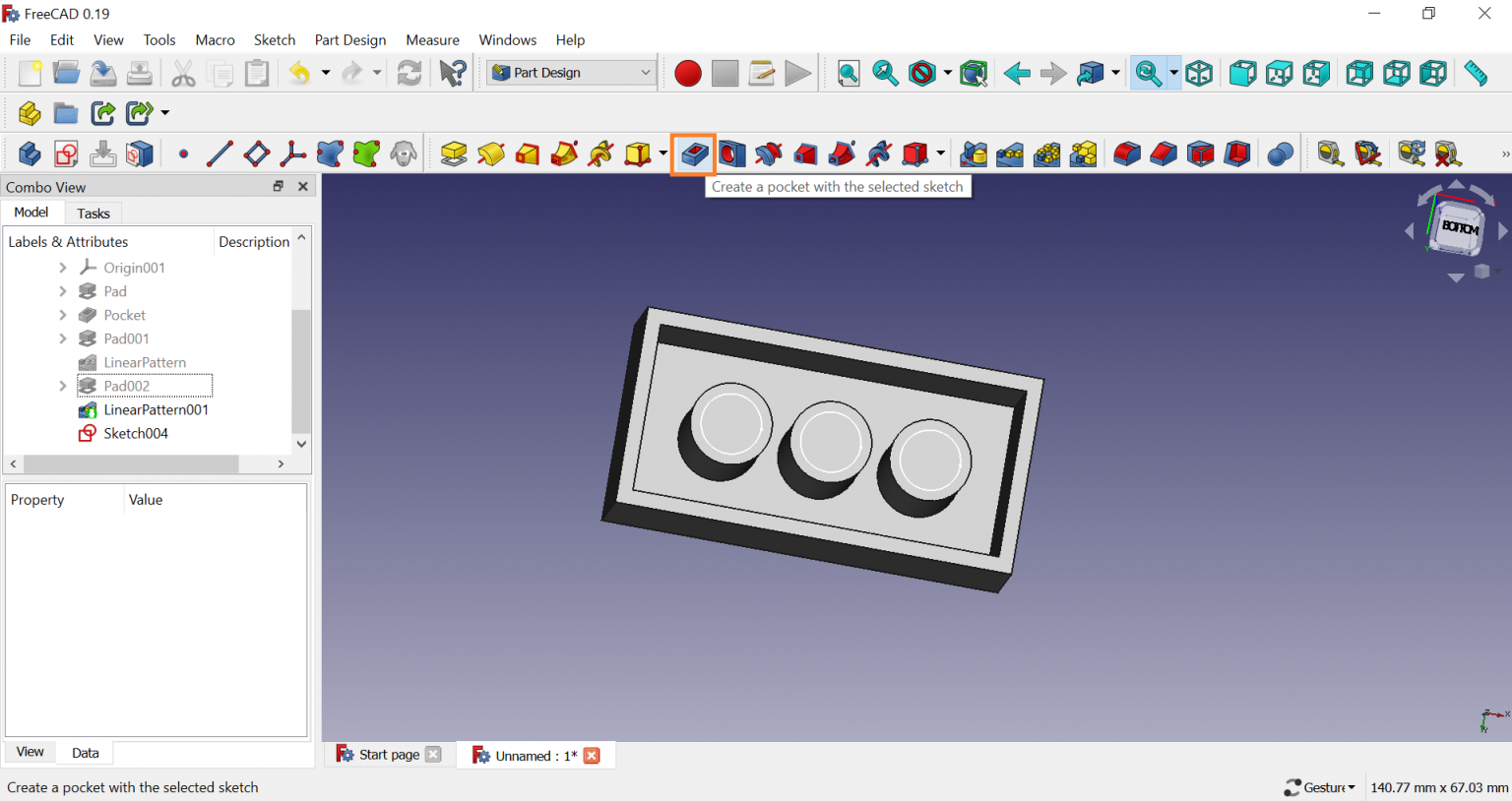Close the Unnamed document tab
Screen dimensions: 1512x801
tap(592, 756)
